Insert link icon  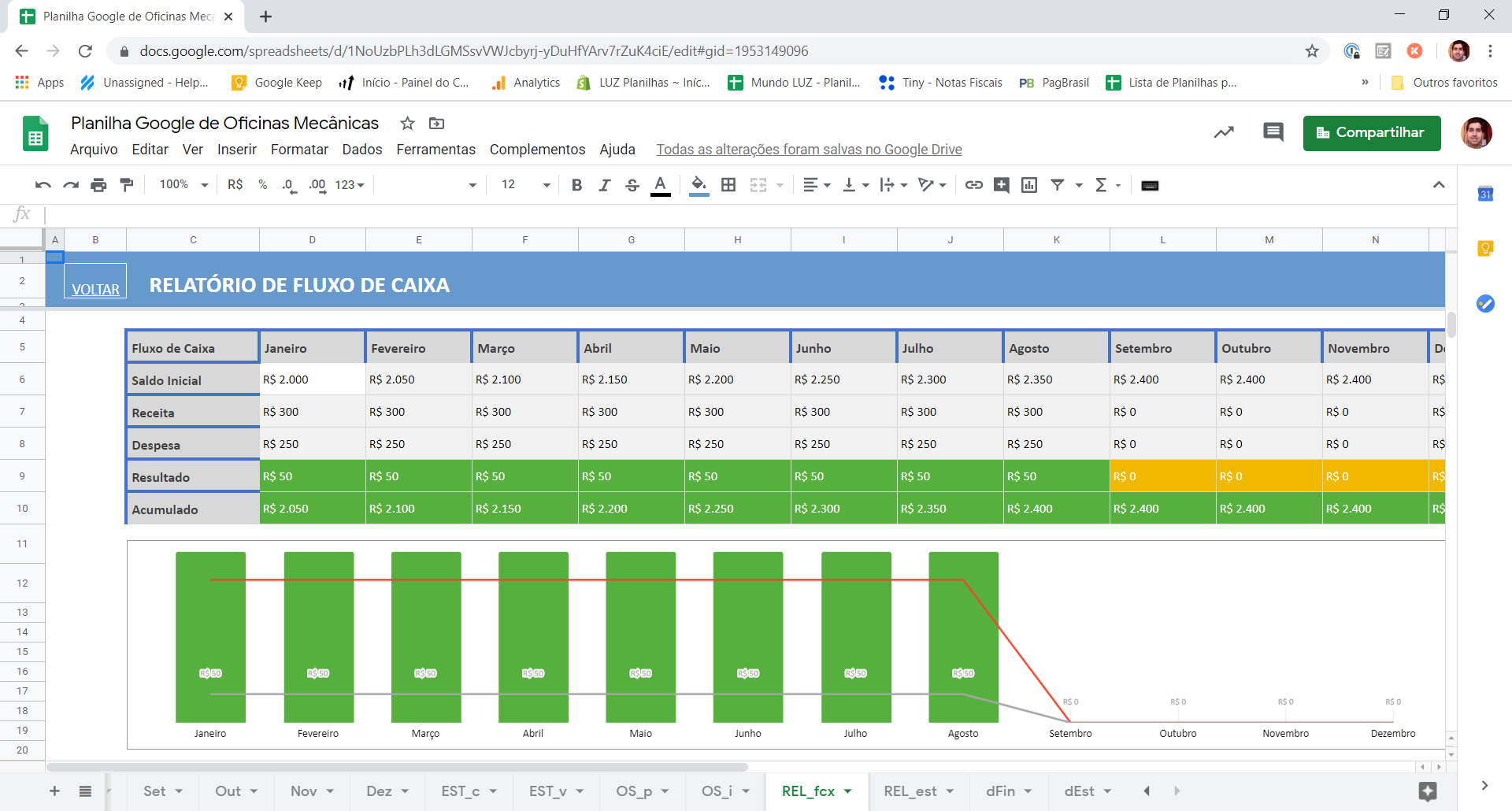click(x=974, y=185)
